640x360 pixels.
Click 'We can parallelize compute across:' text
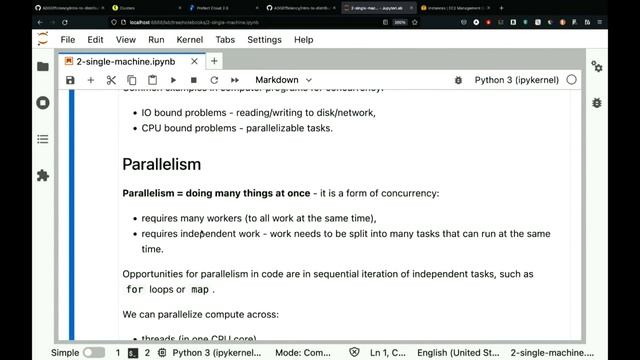click(x=200, y=315)
